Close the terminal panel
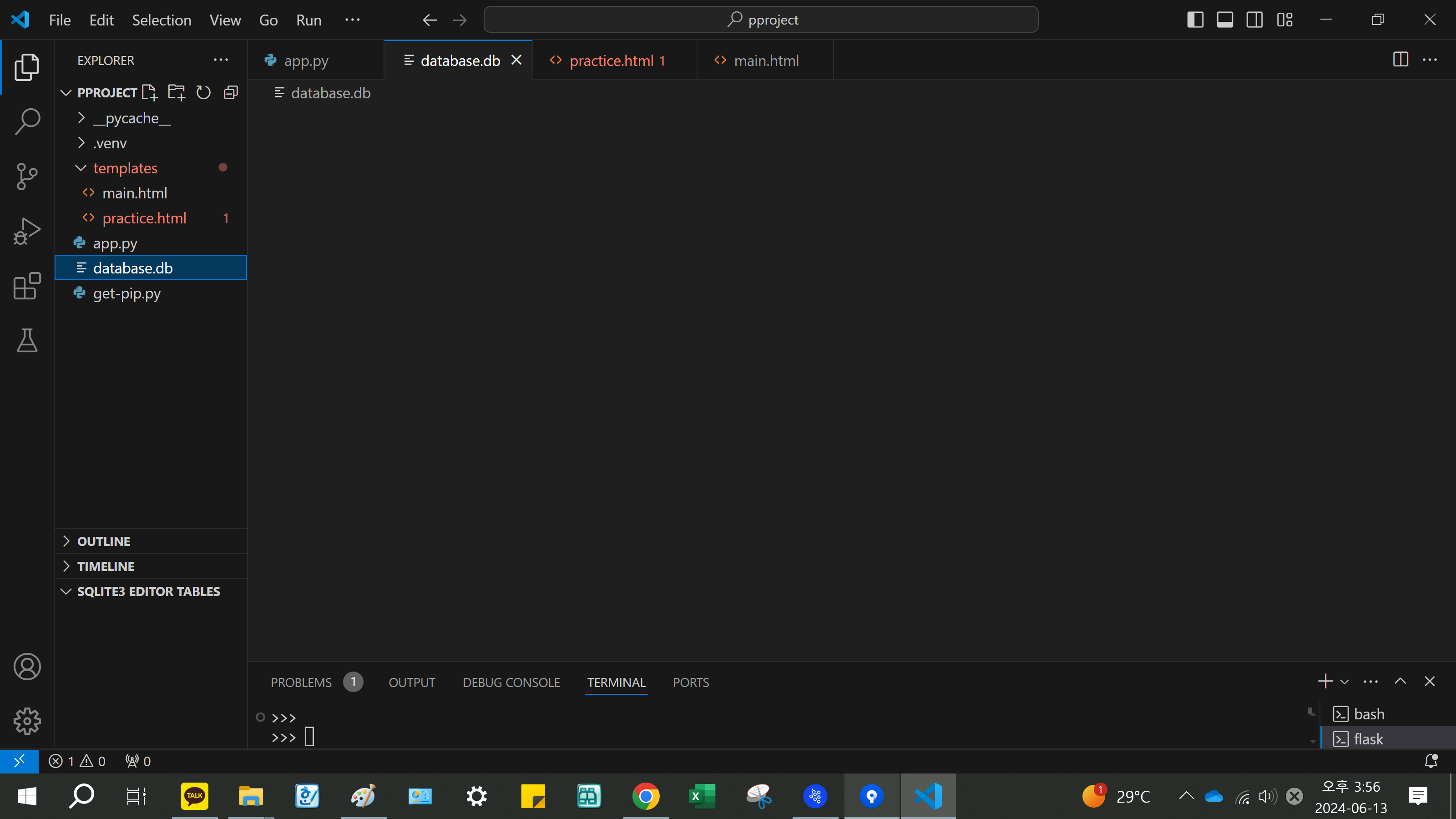The image size is (1456, 819). [1430, 682]
